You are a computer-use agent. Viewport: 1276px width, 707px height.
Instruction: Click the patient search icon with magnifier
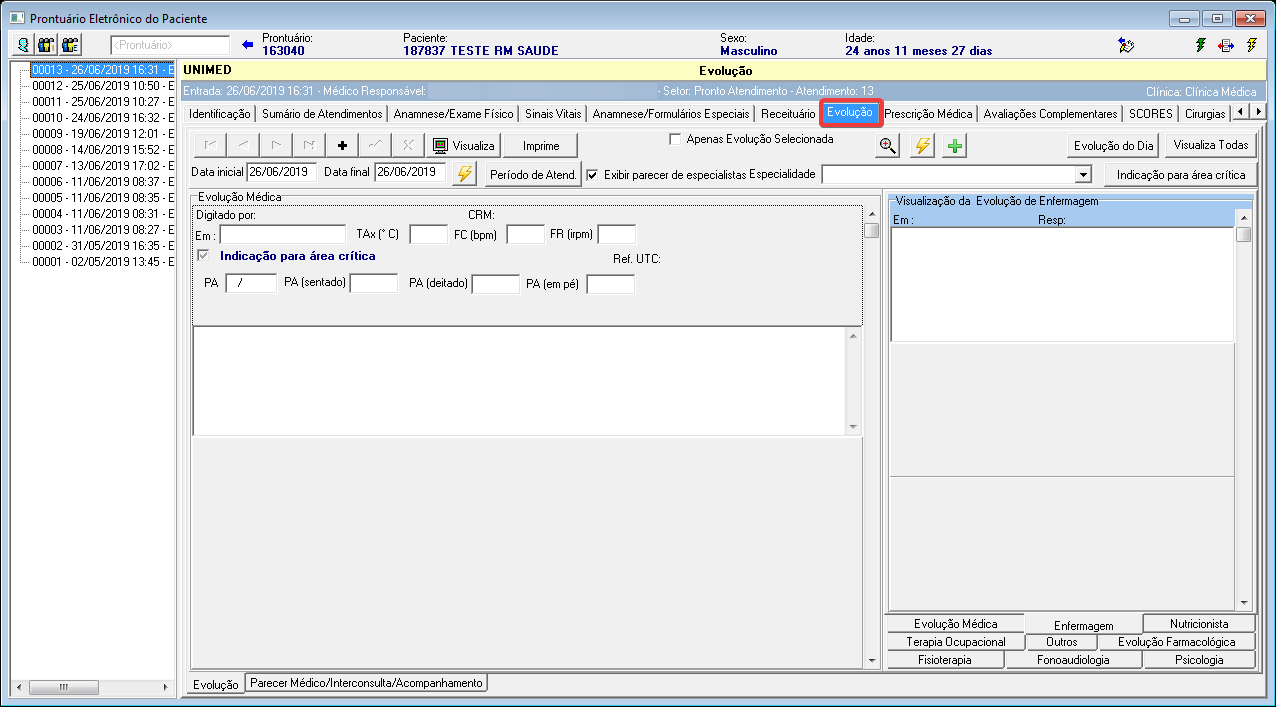point(22,45)
